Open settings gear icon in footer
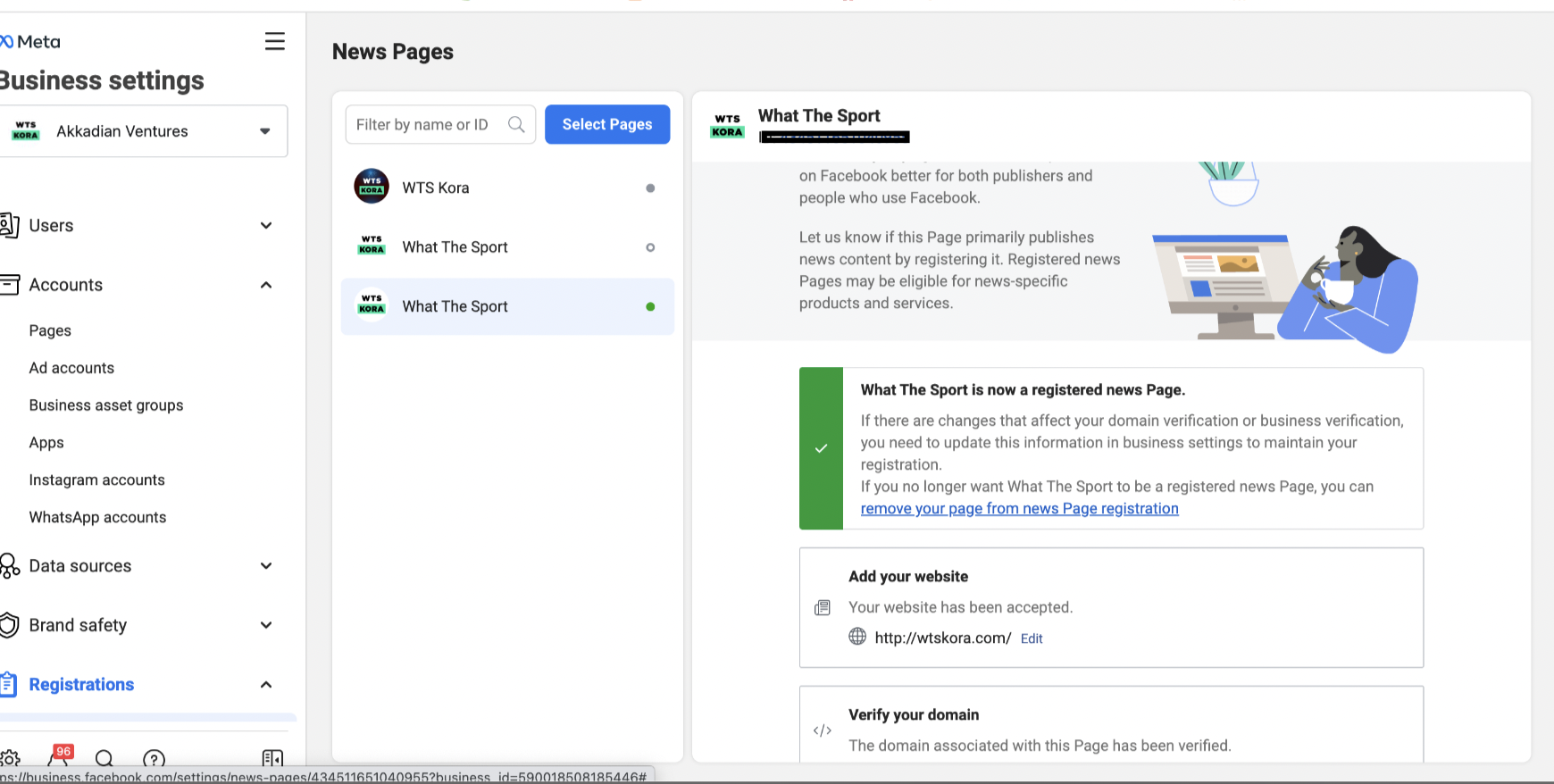Image resolution: width=1554 pixels, height=784 pixels. click(10, 759)
